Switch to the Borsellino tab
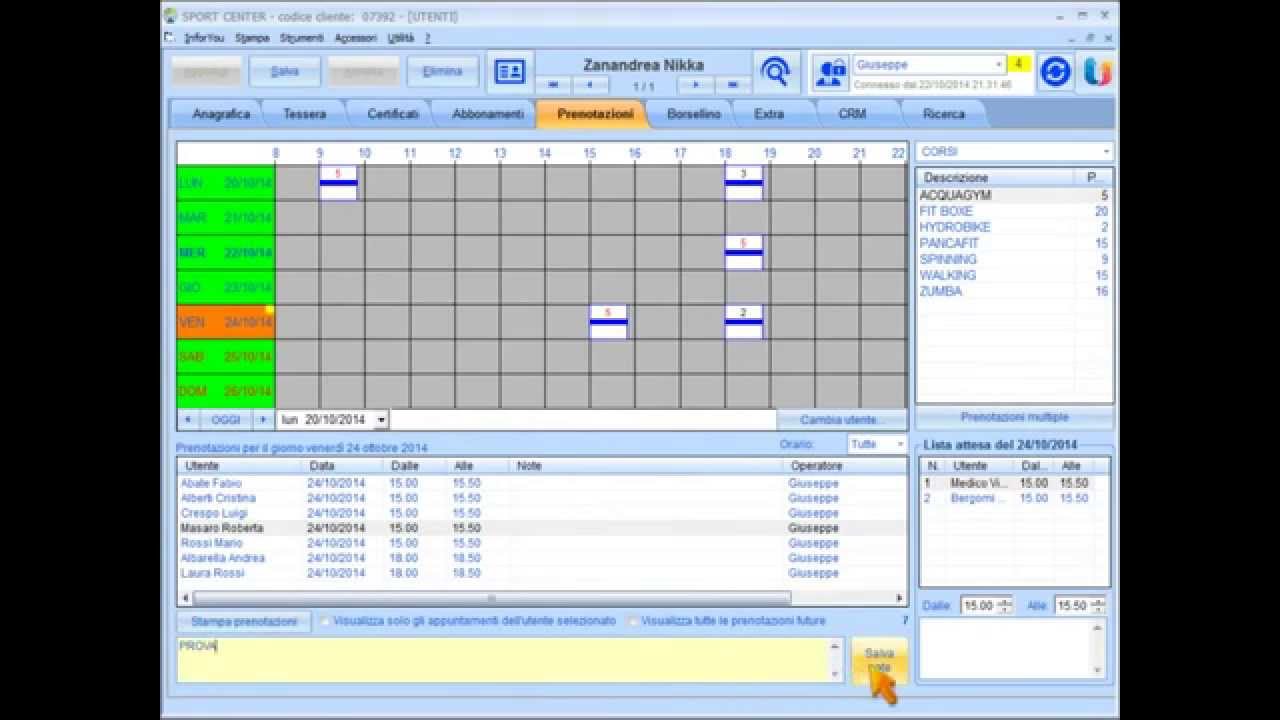Image resolution: width=1280 pixels, height=720 pixels. [x=694, y=114]
